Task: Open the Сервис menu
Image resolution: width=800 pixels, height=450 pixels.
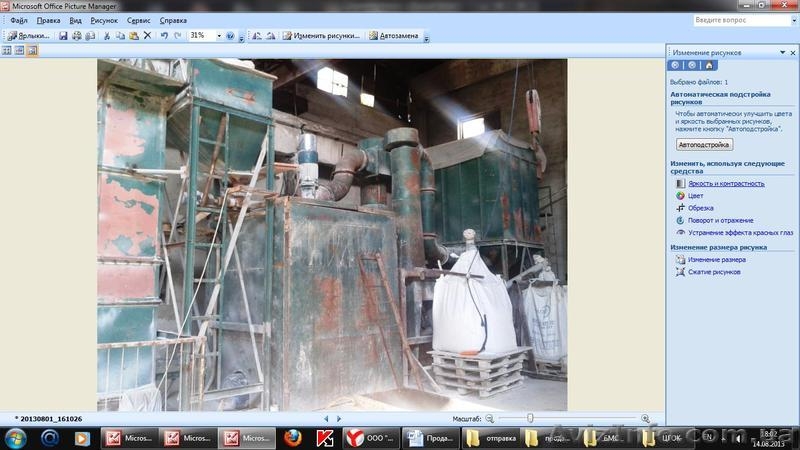Action: click(140, 20)
